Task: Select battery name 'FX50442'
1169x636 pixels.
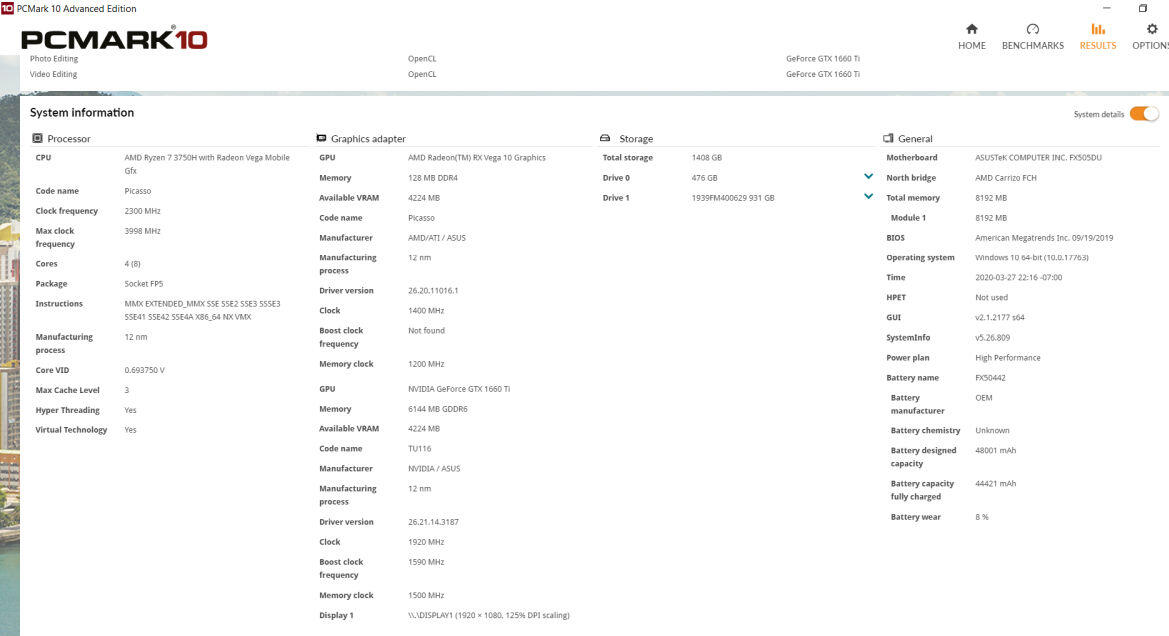Action: (991, 378)
